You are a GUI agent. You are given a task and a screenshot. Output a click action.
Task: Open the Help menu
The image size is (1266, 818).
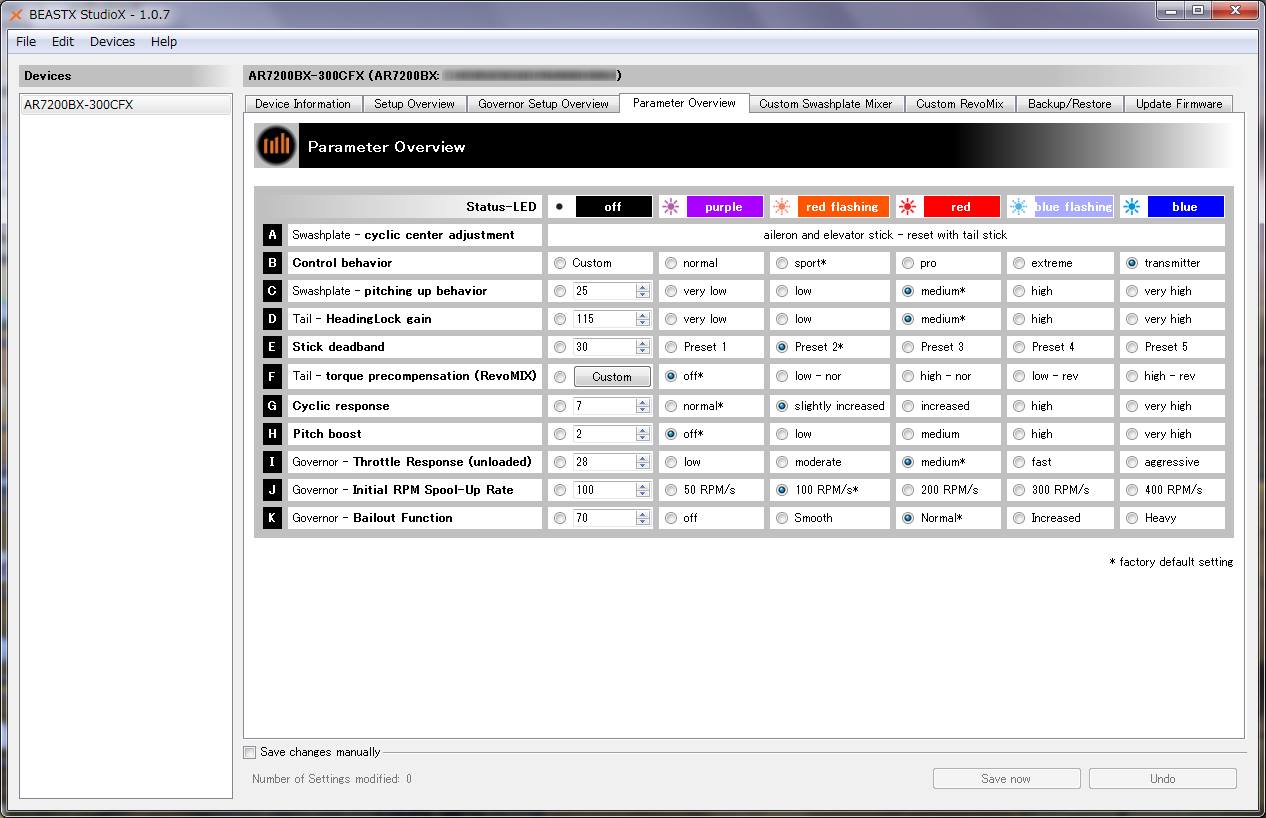[164, 41]
